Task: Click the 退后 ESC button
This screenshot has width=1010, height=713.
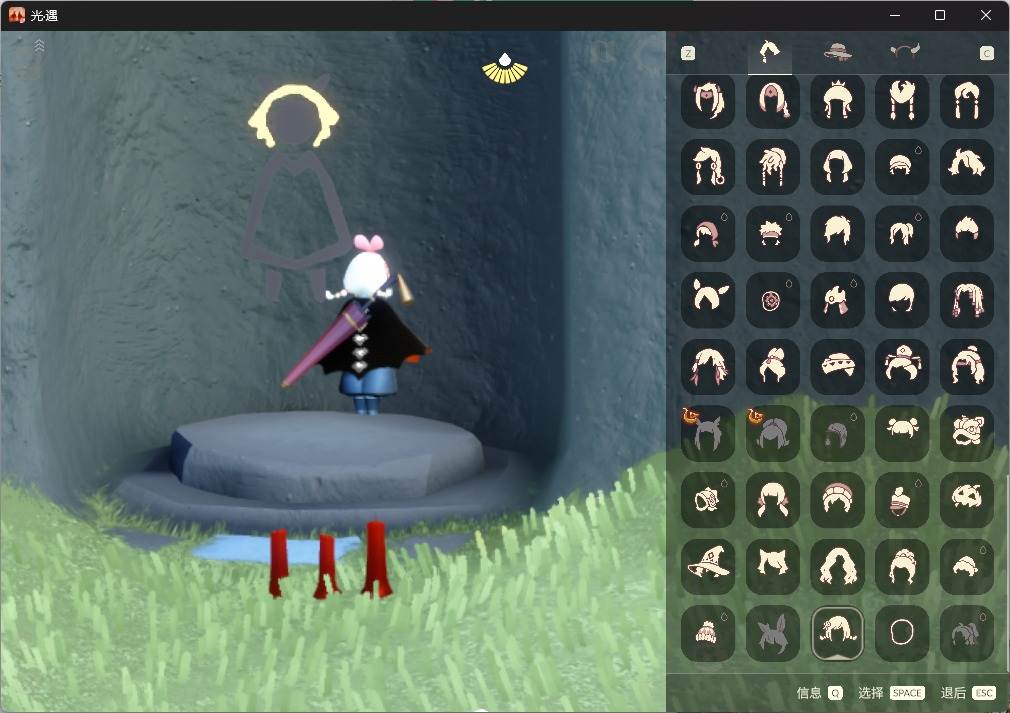Action: pyautogui.click(x=968, y=693)
